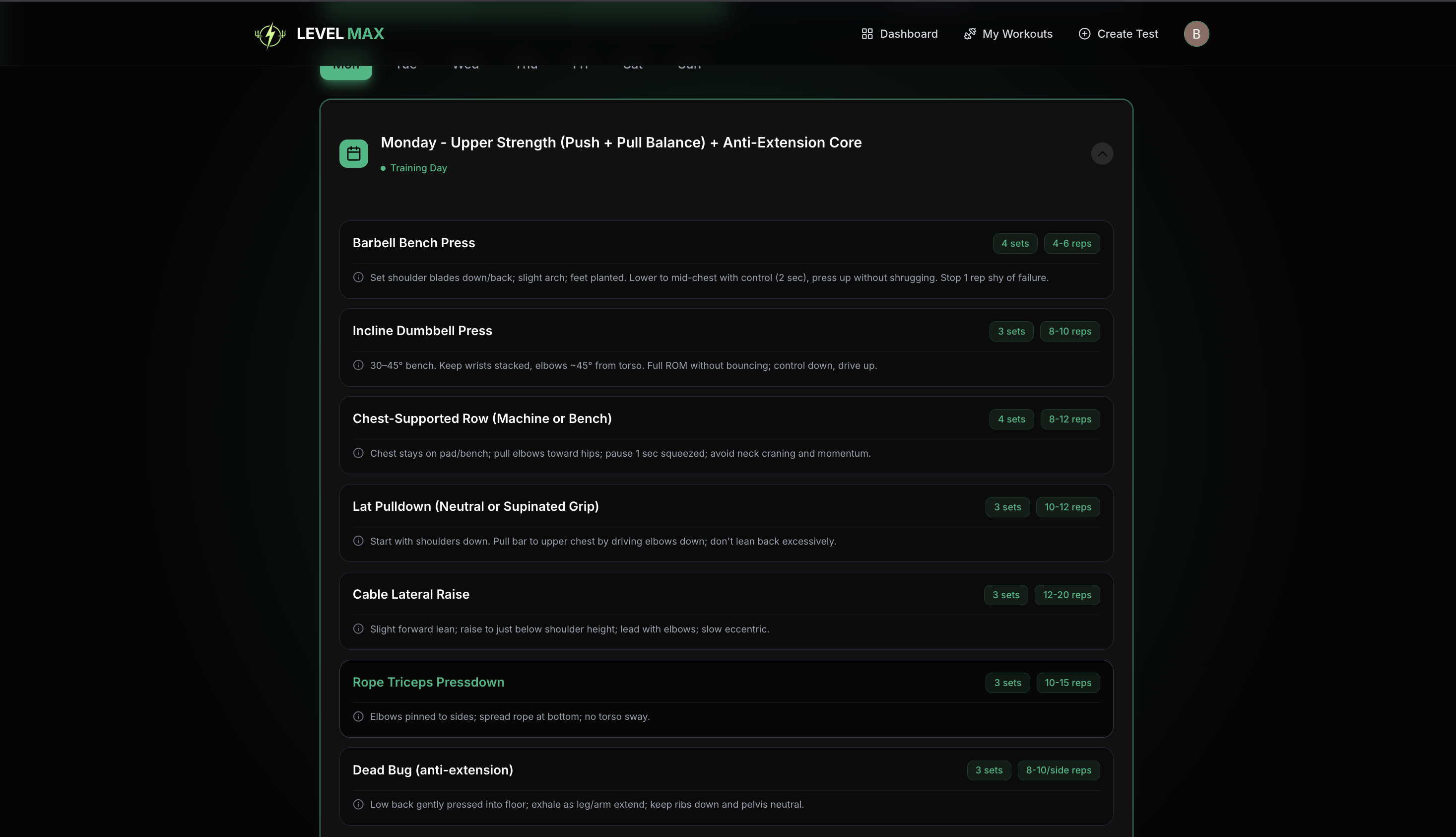Click the info icon under Cable Lateral Raise
The height and width of the screenshot is (837, 1456).
coord(359,629)
